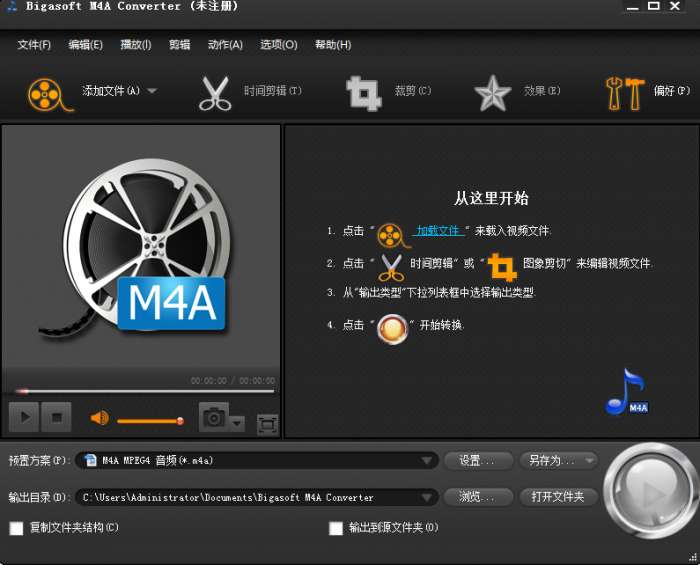Click the Effect star toolbar icon
Screen dimensions: 700x565
click(x=492, y=93)
